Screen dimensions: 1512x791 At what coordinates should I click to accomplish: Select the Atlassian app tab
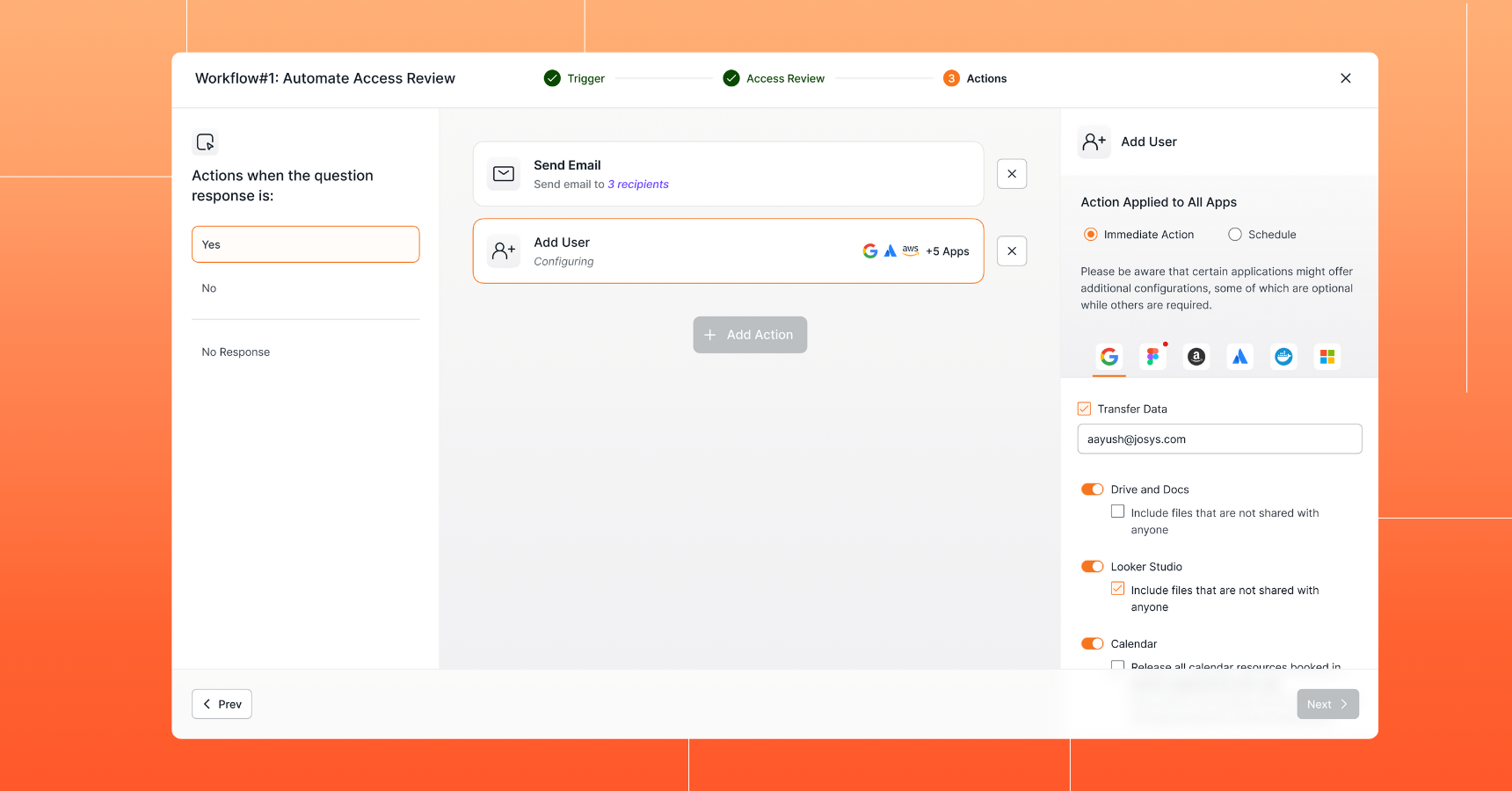coord(1240,357)
